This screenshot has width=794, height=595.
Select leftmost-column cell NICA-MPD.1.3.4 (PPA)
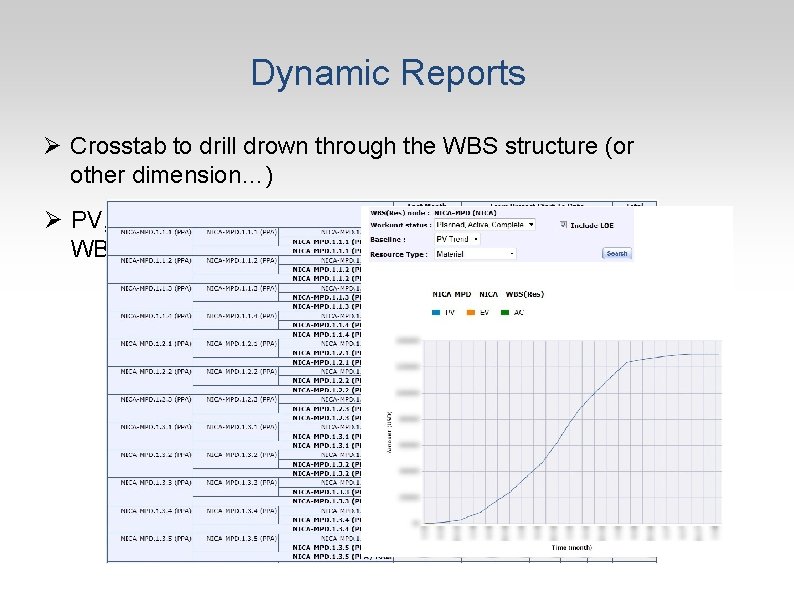click(155, 510)
